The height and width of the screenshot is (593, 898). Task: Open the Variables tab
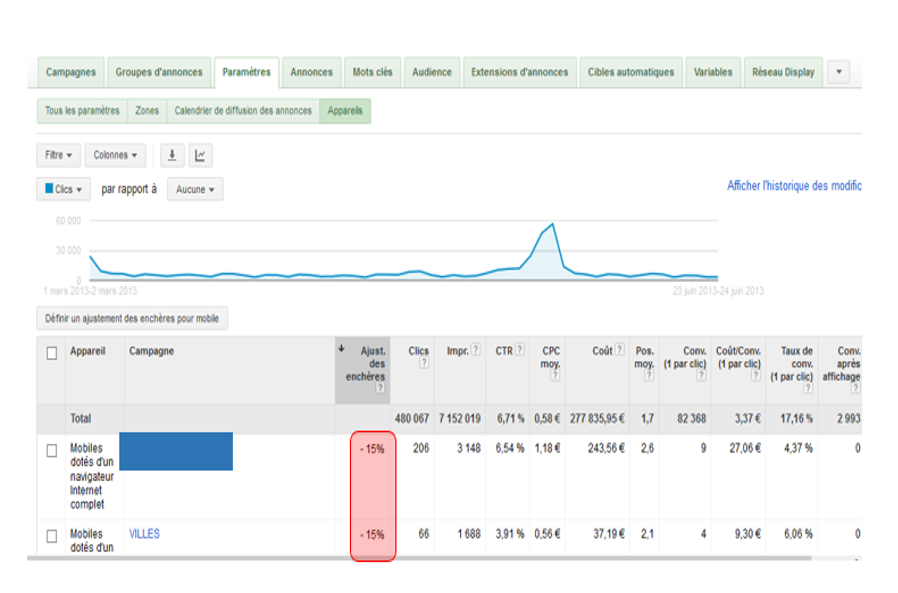[x=713, y=72]
